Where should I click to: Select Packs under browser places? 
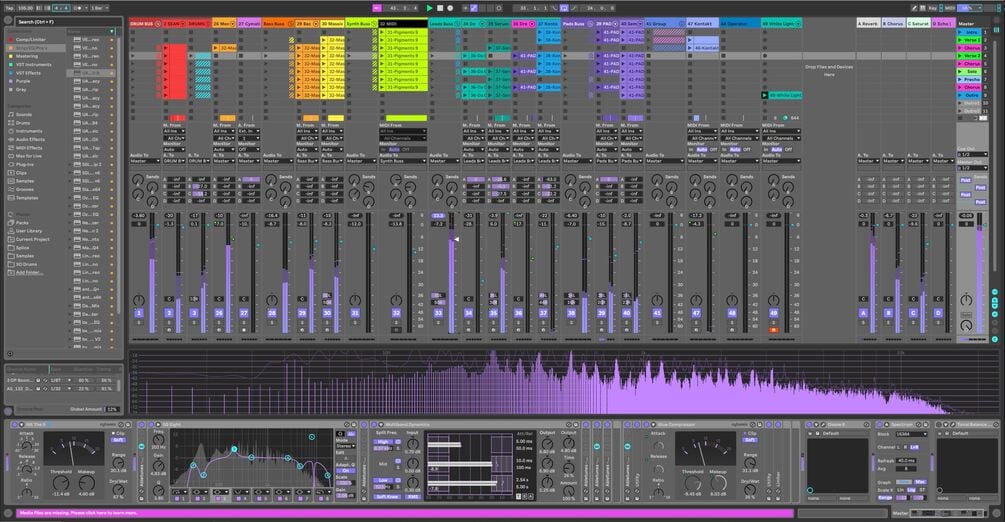pos(22,223)
